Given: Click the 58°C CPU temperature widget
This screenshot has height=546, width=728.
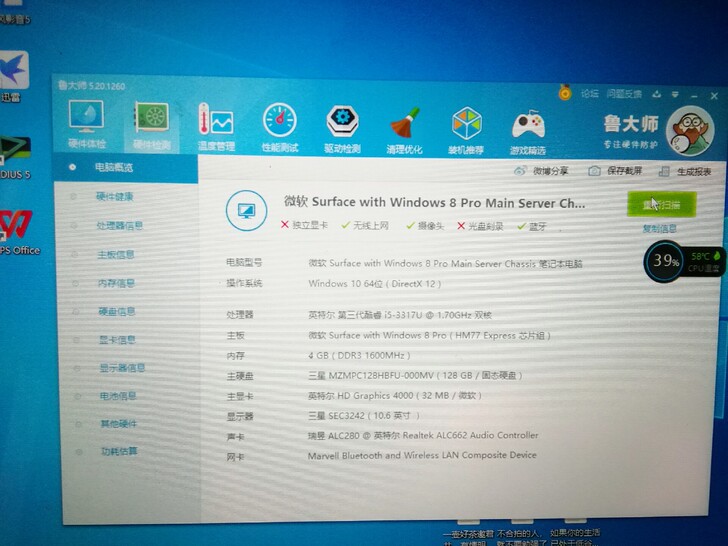Looking at the screenshot, I should (704, 262).
